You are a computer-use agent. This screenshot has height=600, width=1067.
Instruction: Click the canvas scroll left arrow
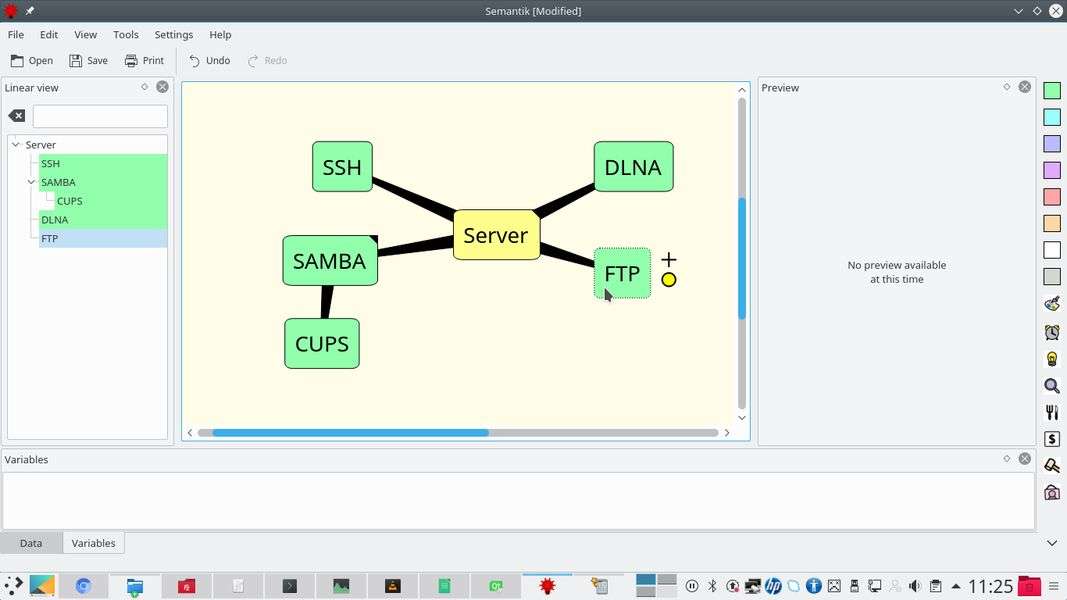coord(190,433)
